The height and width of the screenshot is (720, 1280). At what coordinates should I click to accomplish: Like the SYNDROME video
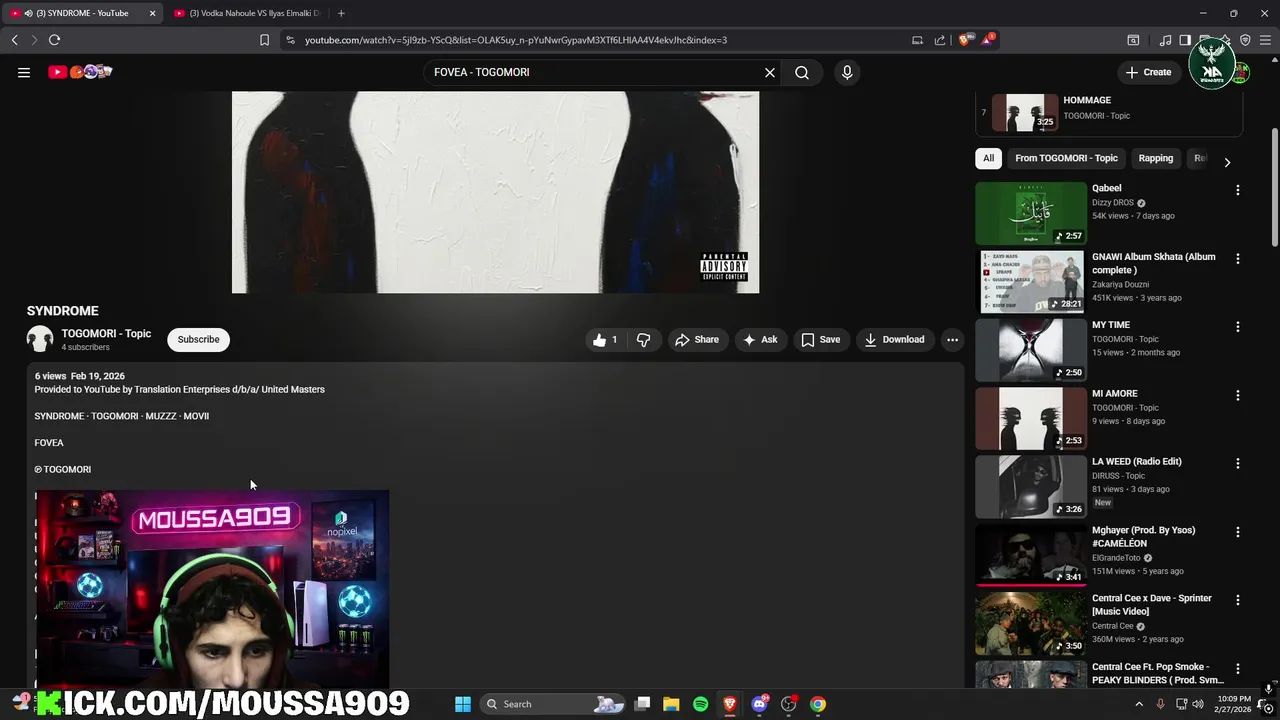tap(605, 340)
